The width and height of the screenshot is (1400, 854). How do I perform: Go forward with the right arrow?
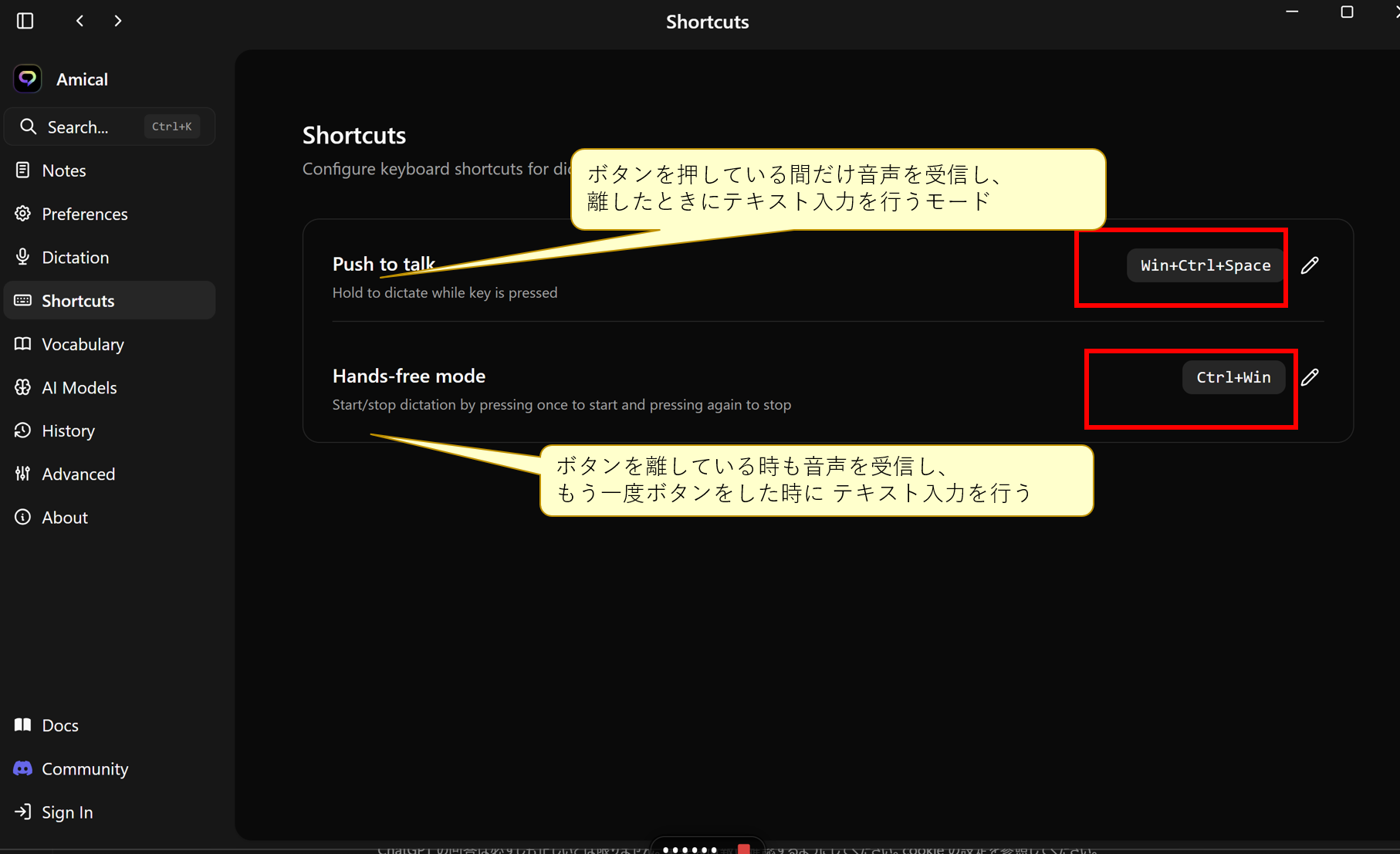(x=118, y=21)
